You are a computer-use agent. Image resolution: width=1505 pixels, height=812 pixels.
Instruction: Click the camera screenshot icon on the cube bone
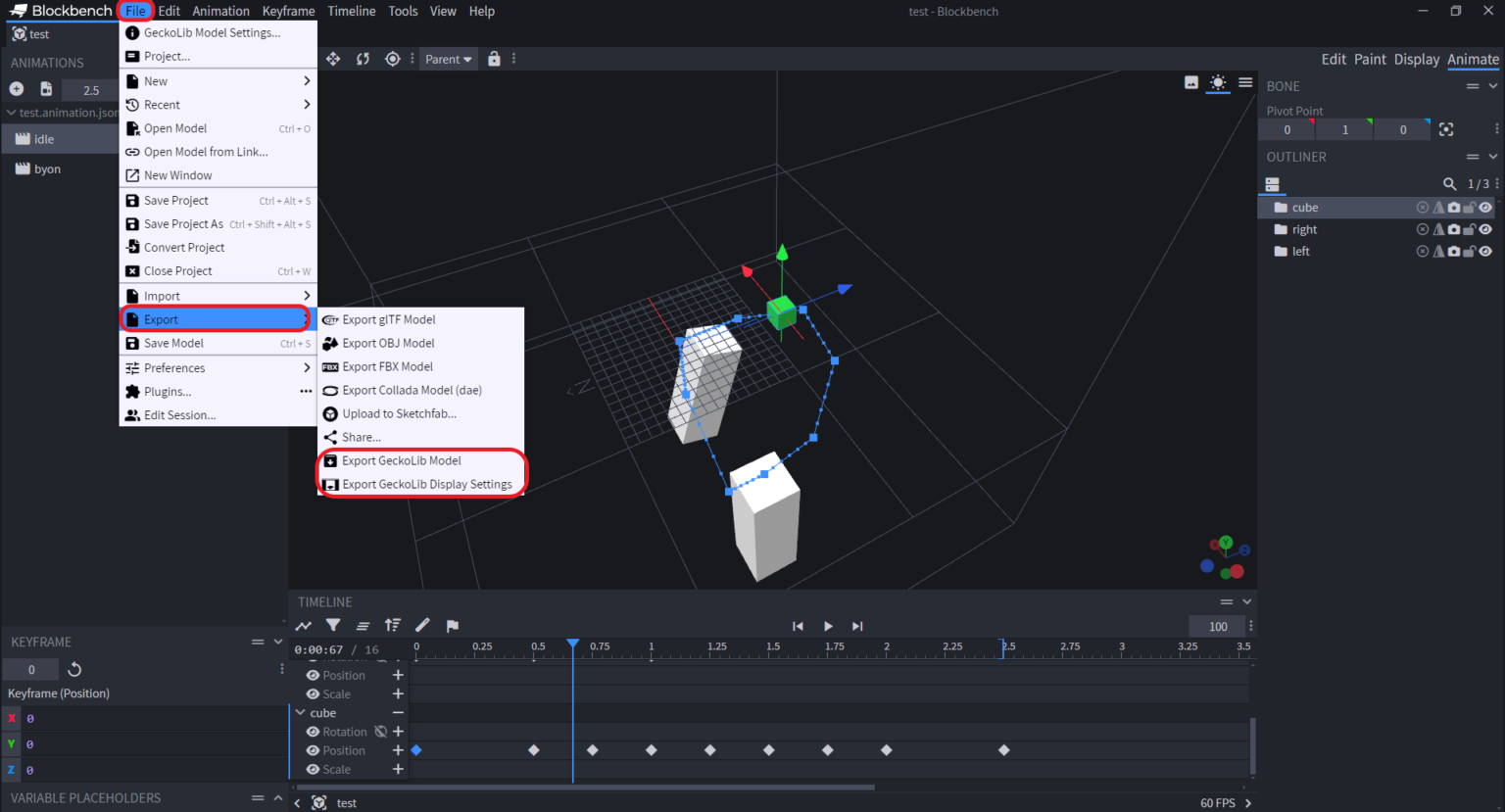[x=1454, y=207]
